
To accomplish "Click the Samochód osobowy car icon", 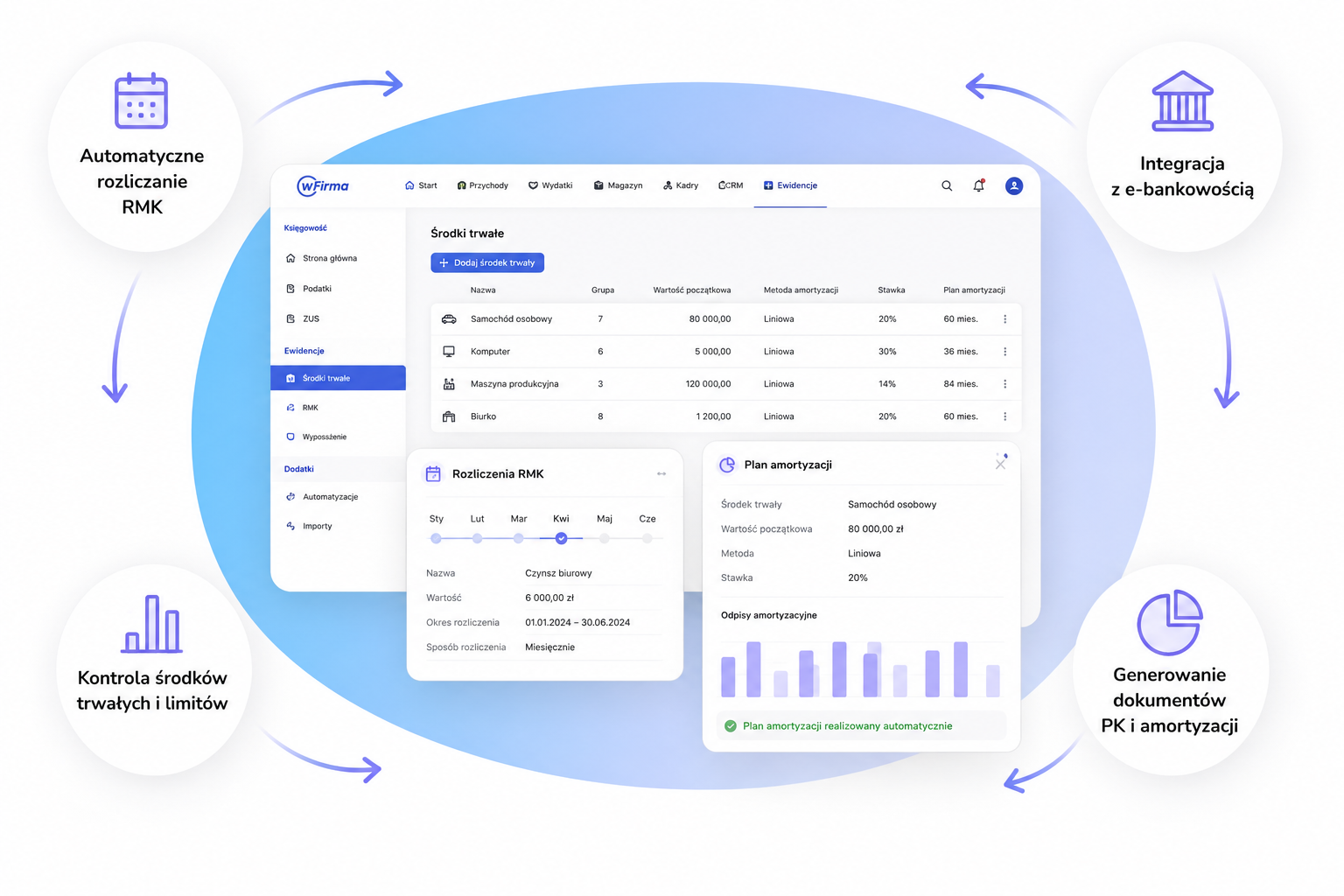I will [449, 319].
